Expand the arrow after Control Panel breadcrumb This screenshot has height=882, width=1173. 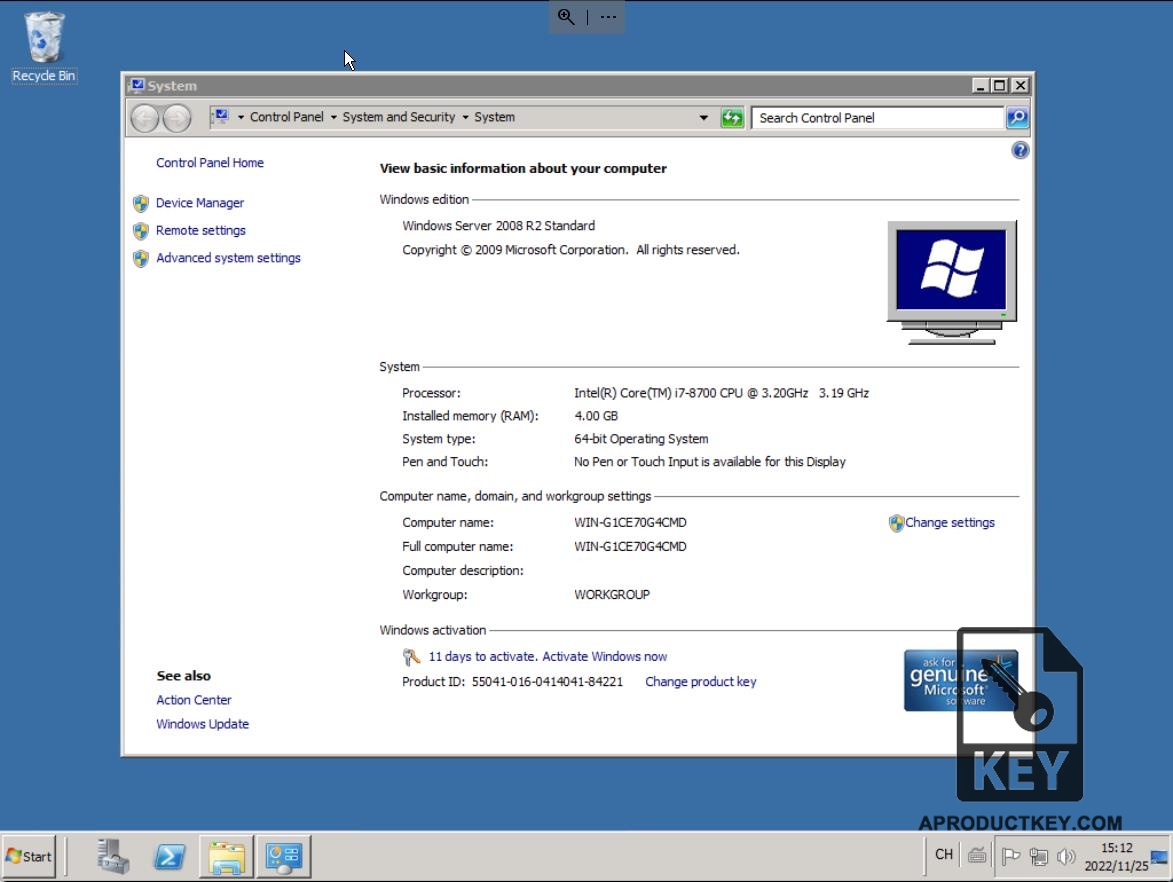coord(334,117)
